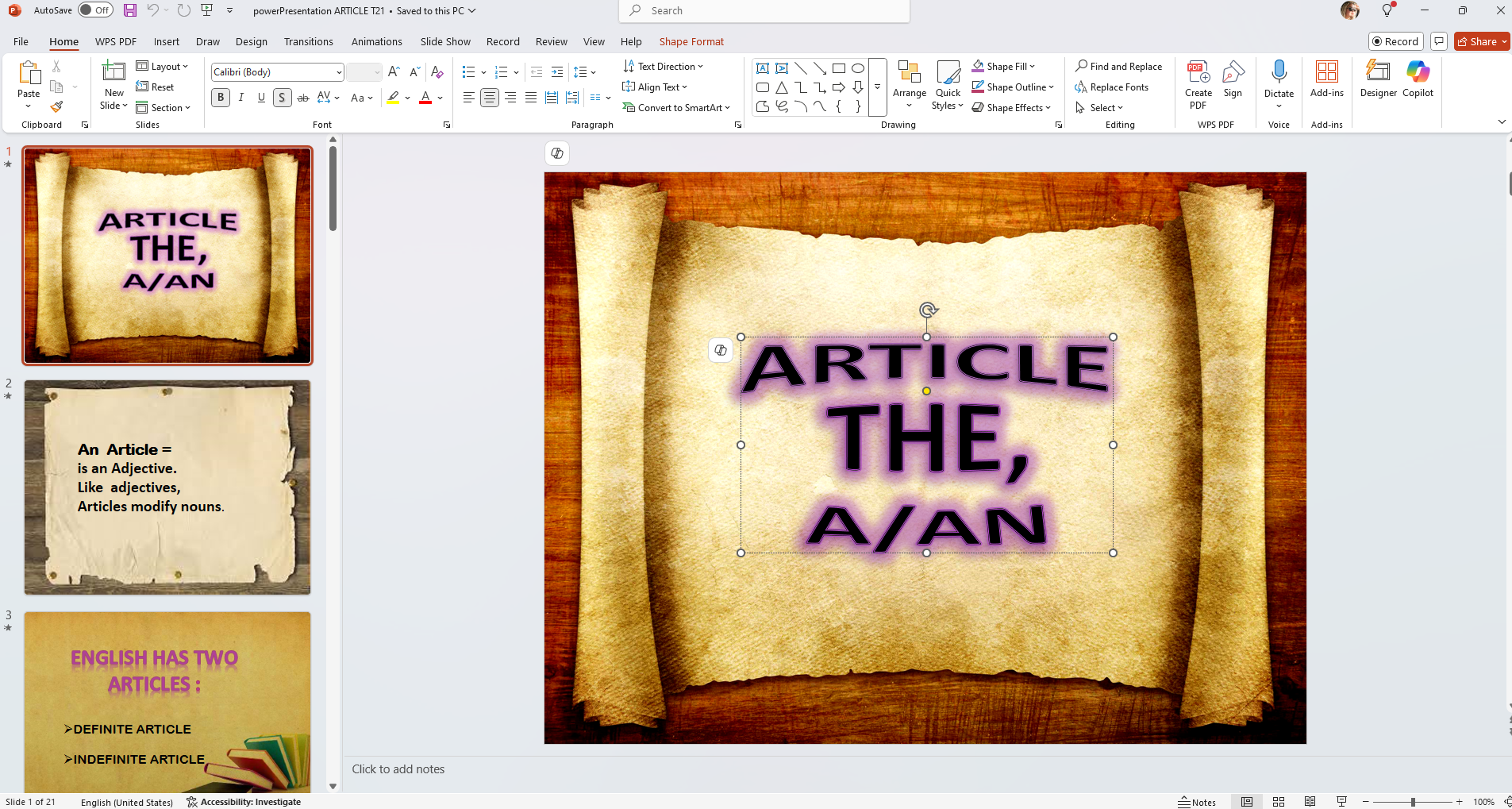Click the Record button at top right
Viewport: 1512px width, 809px height.
coord(1396,42)
